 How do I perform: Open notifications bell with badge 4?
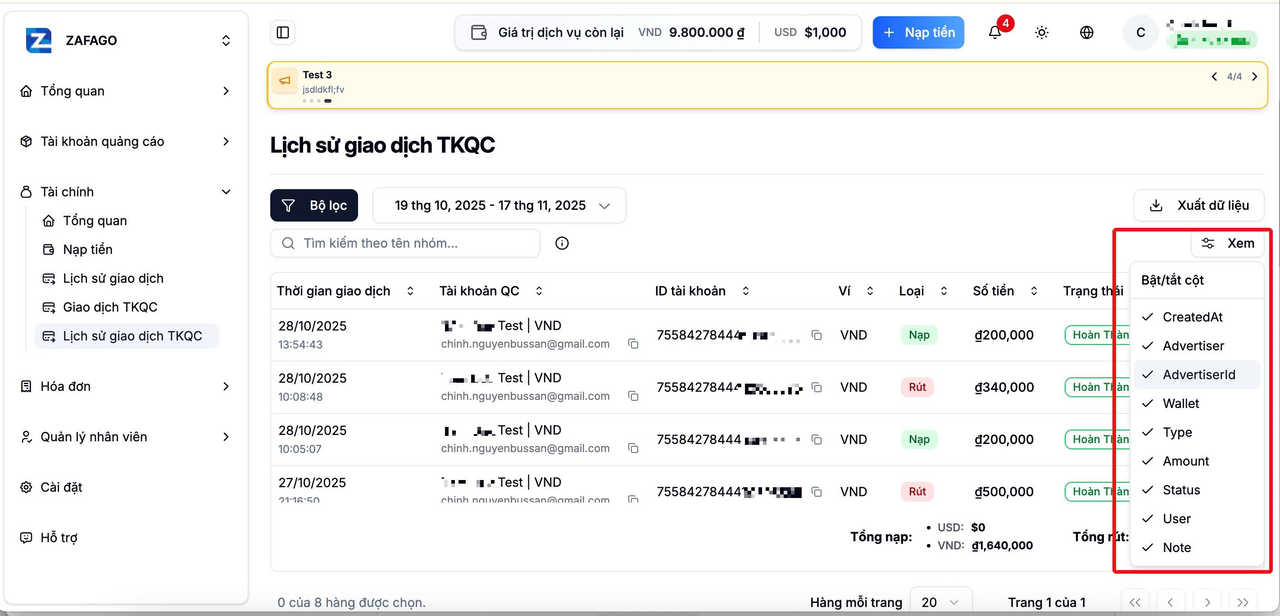pyautogui.click(x=995, y=32)
